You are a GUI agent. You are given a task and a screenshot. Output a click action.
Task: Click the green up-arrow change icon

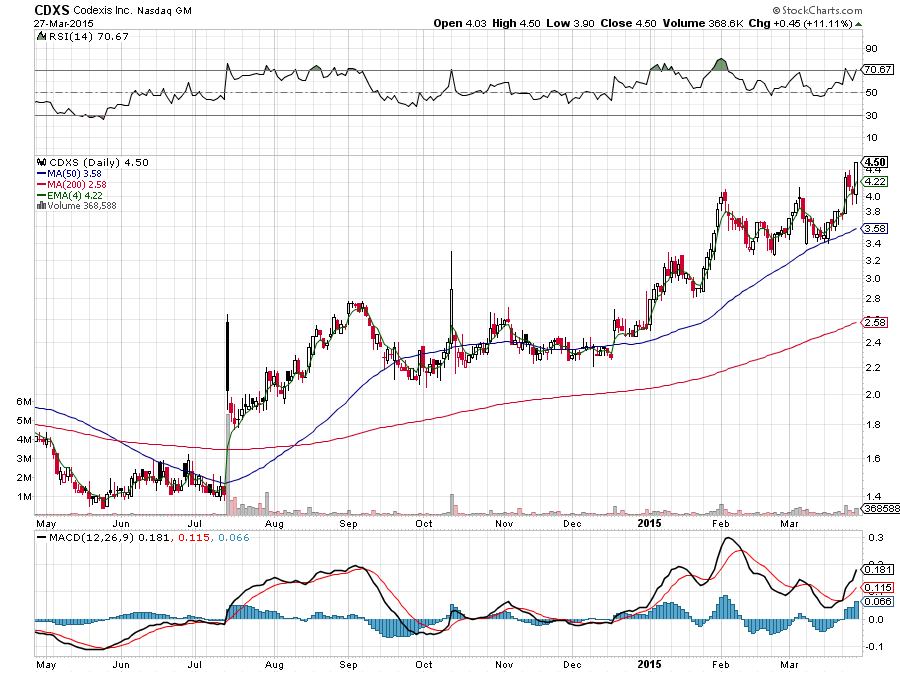[858, 24]
